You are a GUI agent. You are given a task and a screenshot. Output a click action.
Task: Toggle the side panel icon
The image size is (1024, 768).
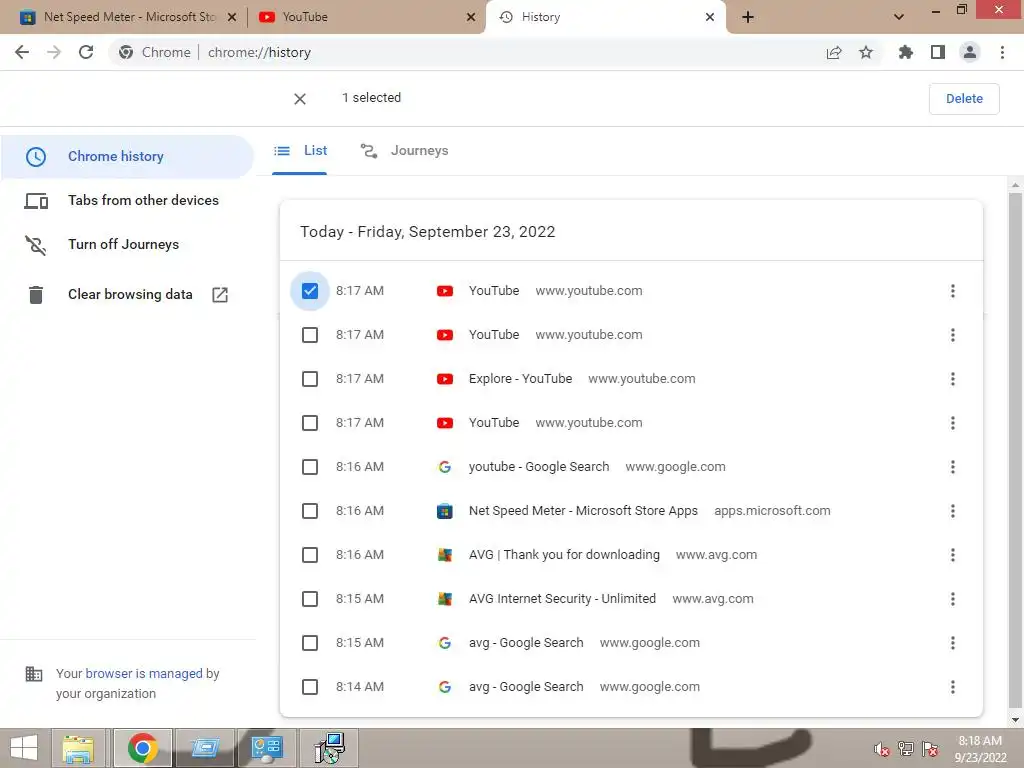click(x=938, y=52)
